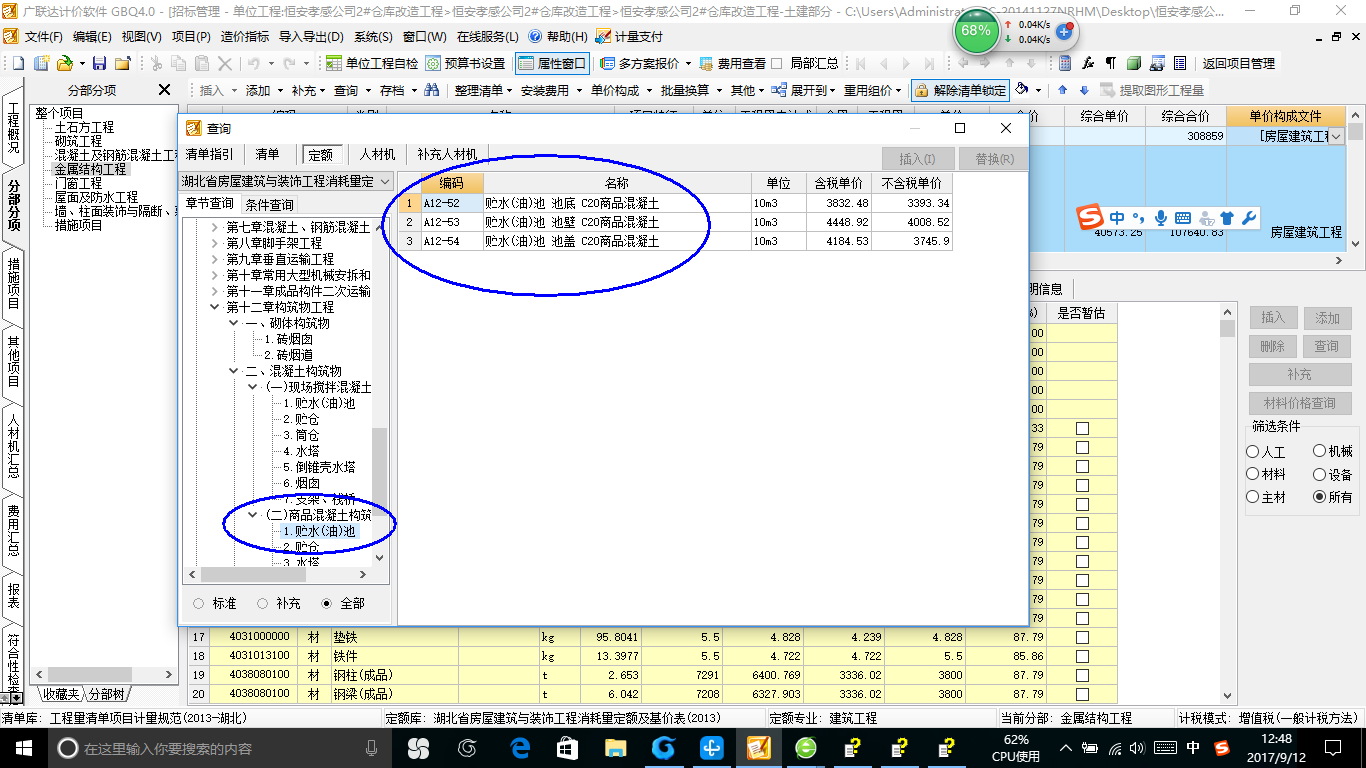The width and height of the screenshot is (1366, 768).
Task: Open Edge browser in taskbar
Action: (x=520, y=748)
